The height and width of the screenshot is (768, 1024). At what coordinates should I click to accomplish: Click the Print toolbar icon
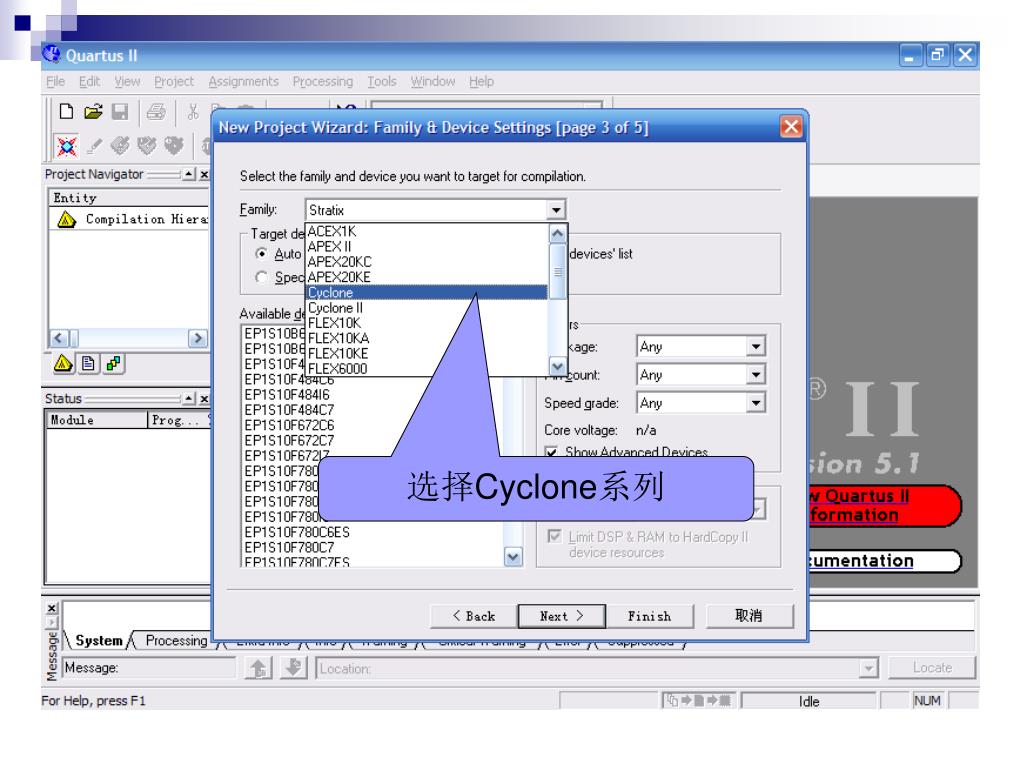[x=156, y=112]
